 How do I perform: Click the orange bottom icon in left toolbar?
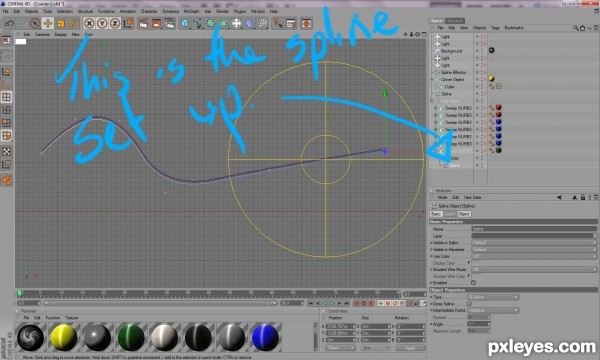(6, 180)
